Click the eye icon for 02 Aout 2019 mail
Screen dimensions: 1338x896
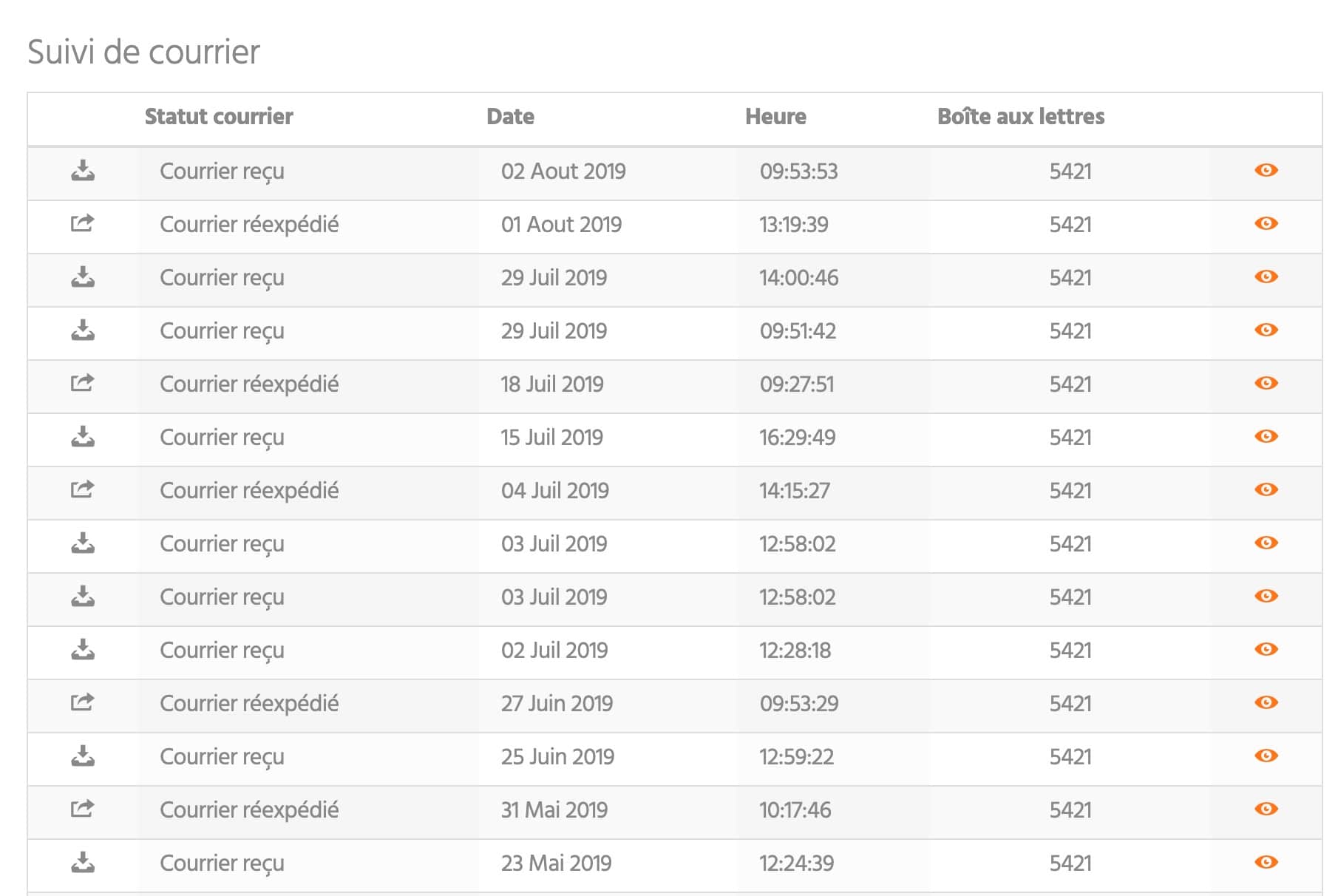coord(1266,171)
